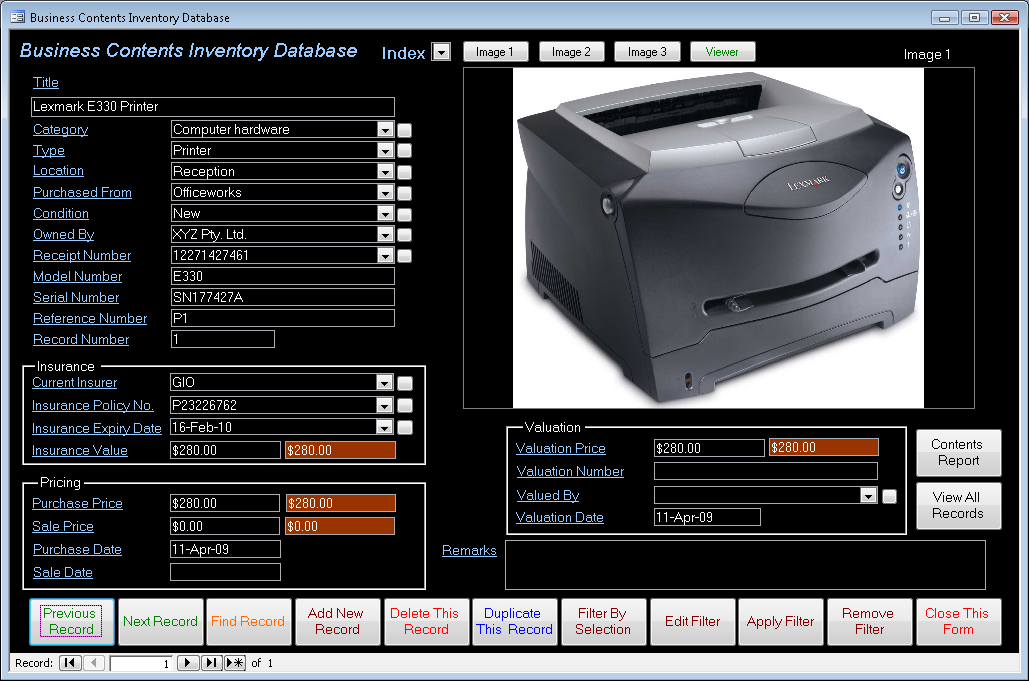The height and width of the screenshot is (681, 1029).
Task: Click Model Number field containing E330
Action: 283,276
